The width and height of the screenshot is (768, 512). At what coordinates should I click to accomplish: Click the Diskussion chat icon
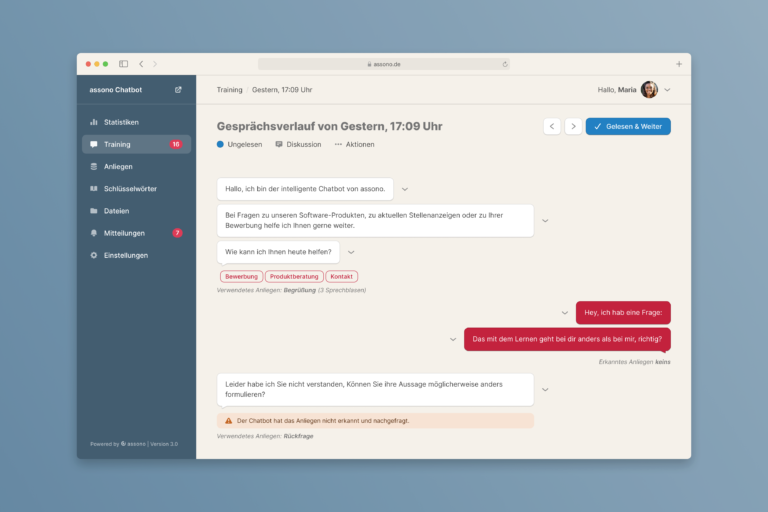click(279, 144)
